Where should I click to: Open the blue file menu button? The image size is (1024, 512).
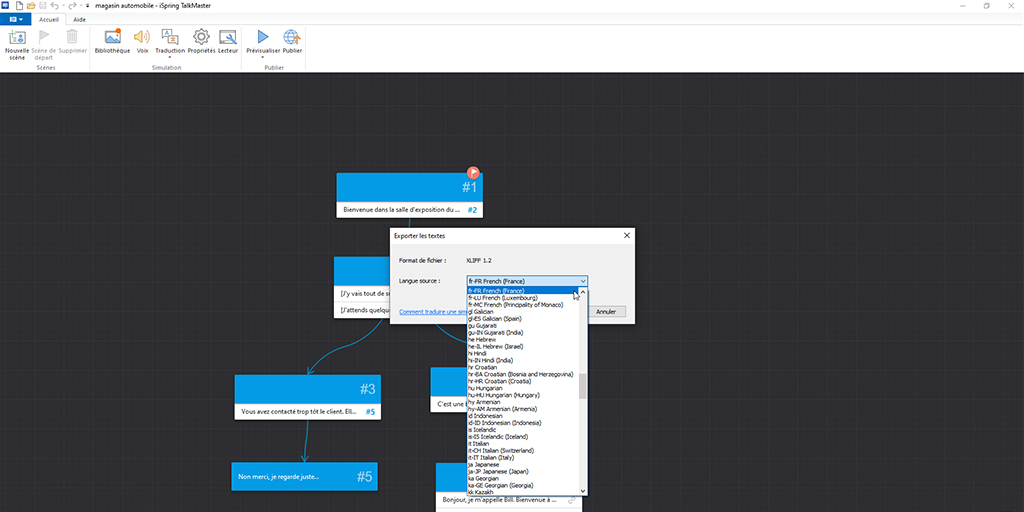coord(16,20)
